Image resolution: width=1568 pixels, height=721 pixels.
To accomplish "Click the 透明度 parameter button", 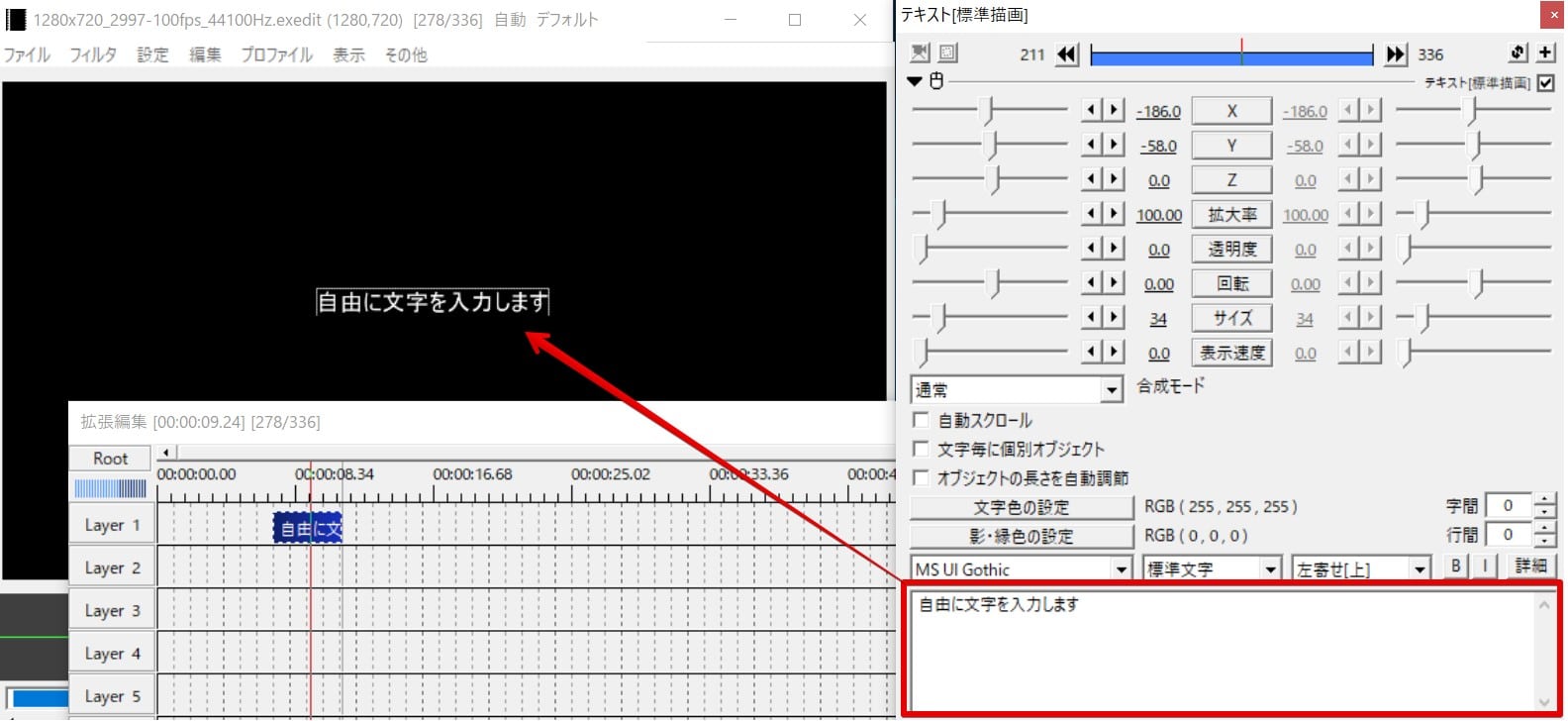I will [x=1231, y=250].
